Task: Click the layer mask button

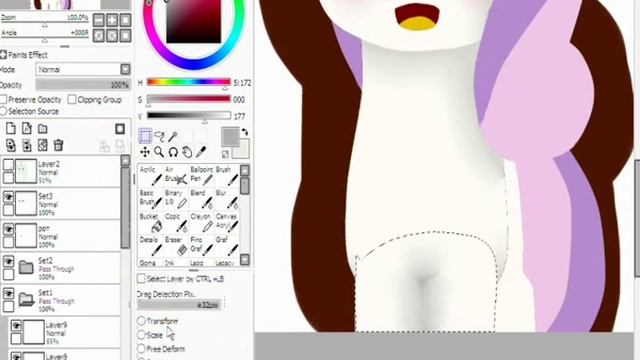Action: (x=120, y=129)
